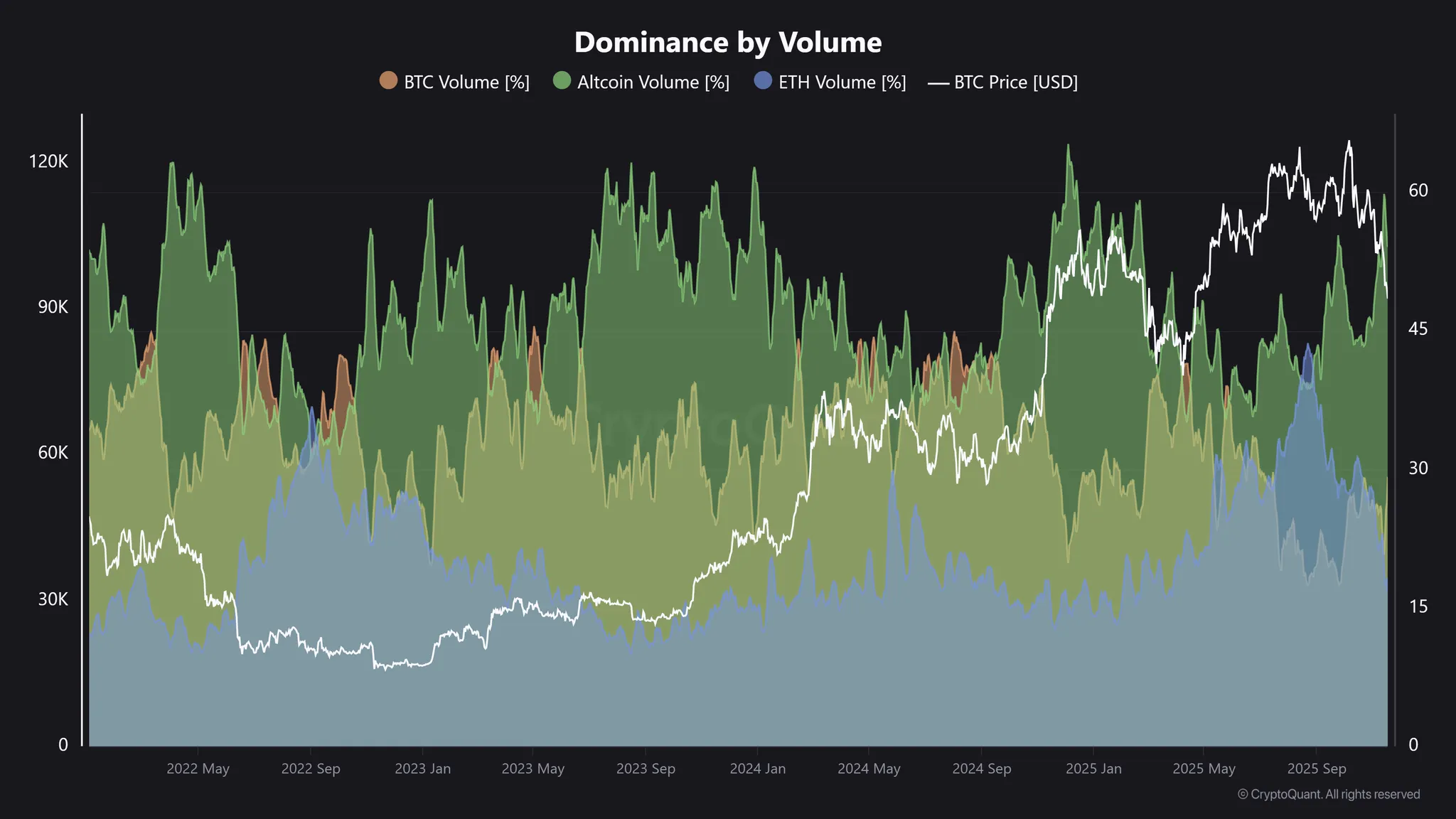The height and width of the screenshot is (819, 1456).
Task: Click the blue ETH Volume legend marker
Action: [x=762, y=82]
